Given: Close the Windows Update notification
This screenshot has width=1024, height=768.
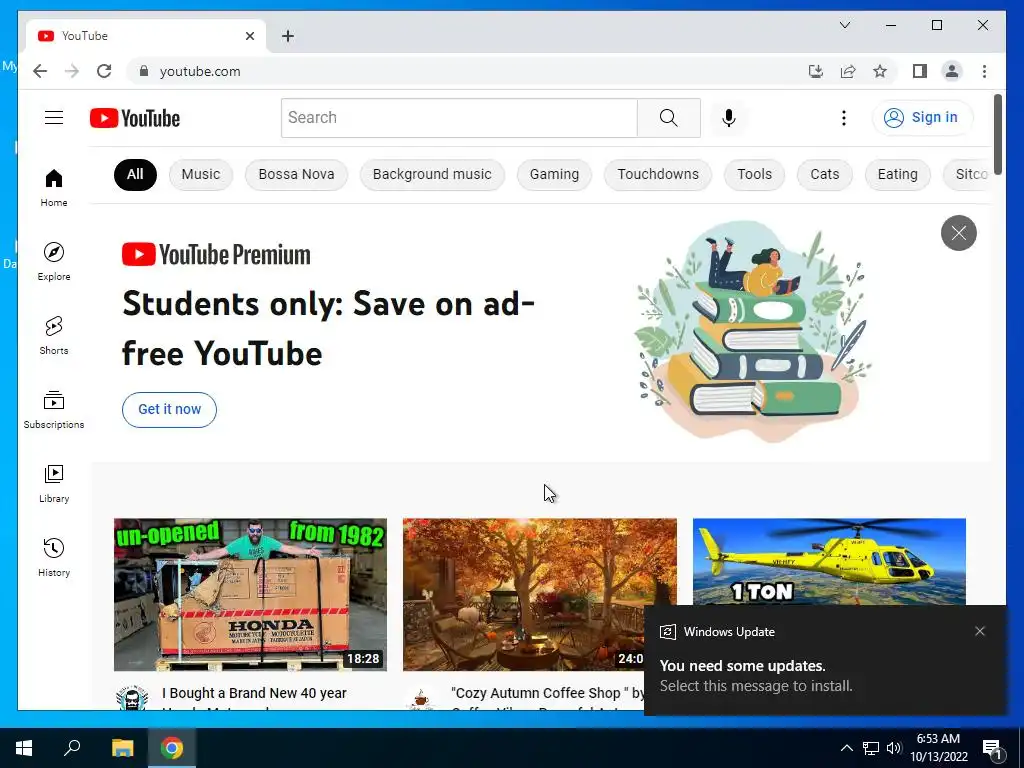Looking at the screenshot, I should coord(980,631).
